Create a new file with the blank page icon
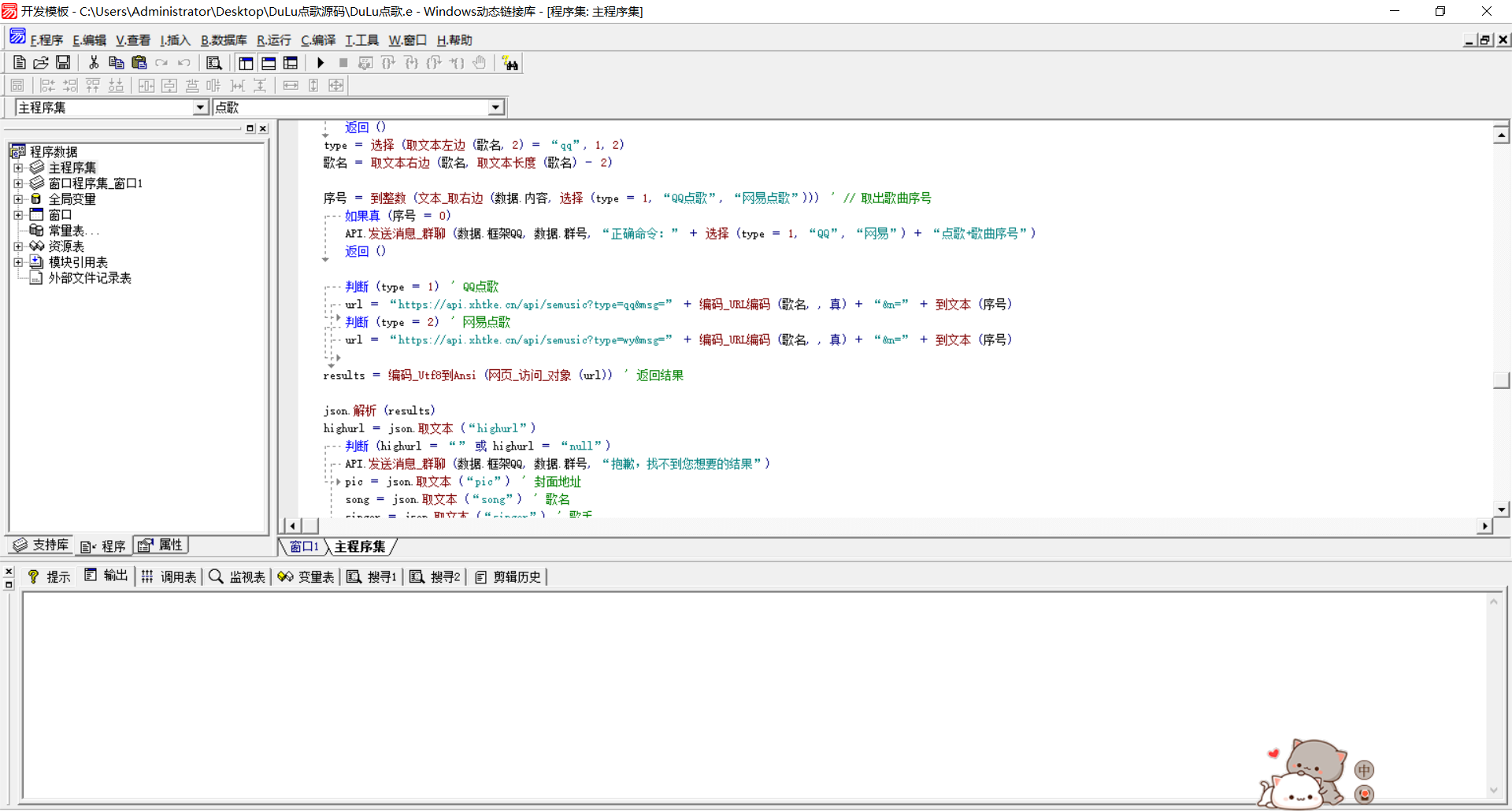The height and width of the screenshot is (811, 1512). click(x=20, y=63)
